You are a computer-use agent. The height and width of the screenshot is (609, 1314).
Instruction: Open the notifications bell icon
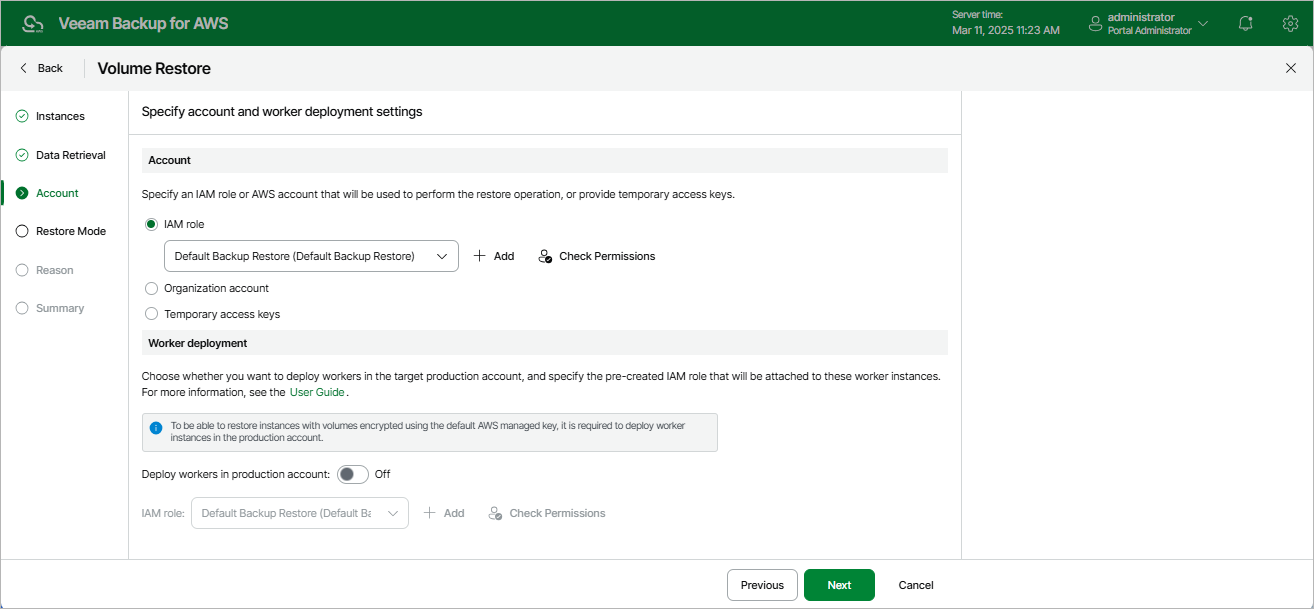tap(1245, 23)
